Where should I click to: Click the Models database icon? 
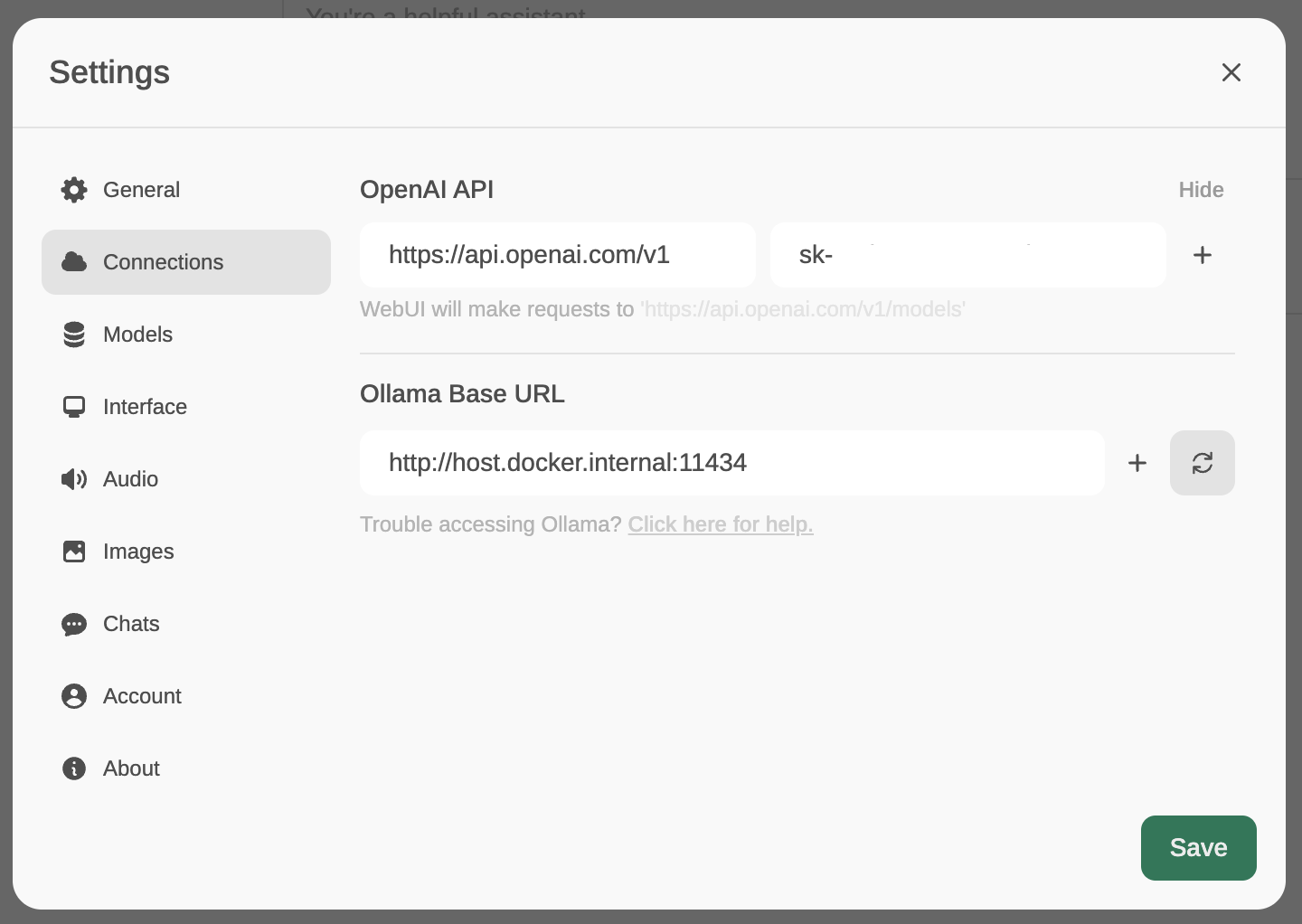[74, 335]
